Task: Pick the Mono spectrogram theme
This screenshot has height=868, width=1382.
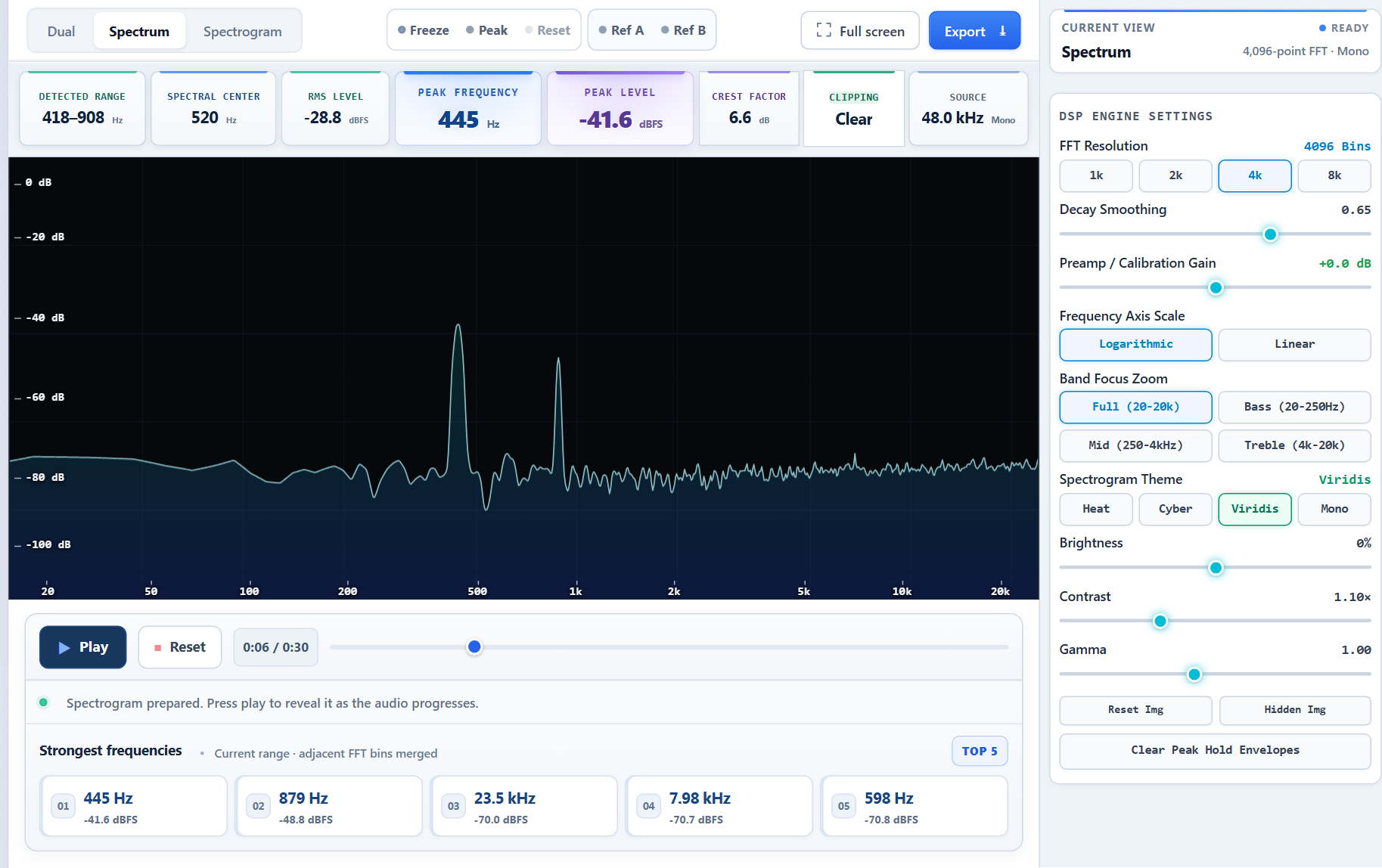Action: tap(1334, 509)
